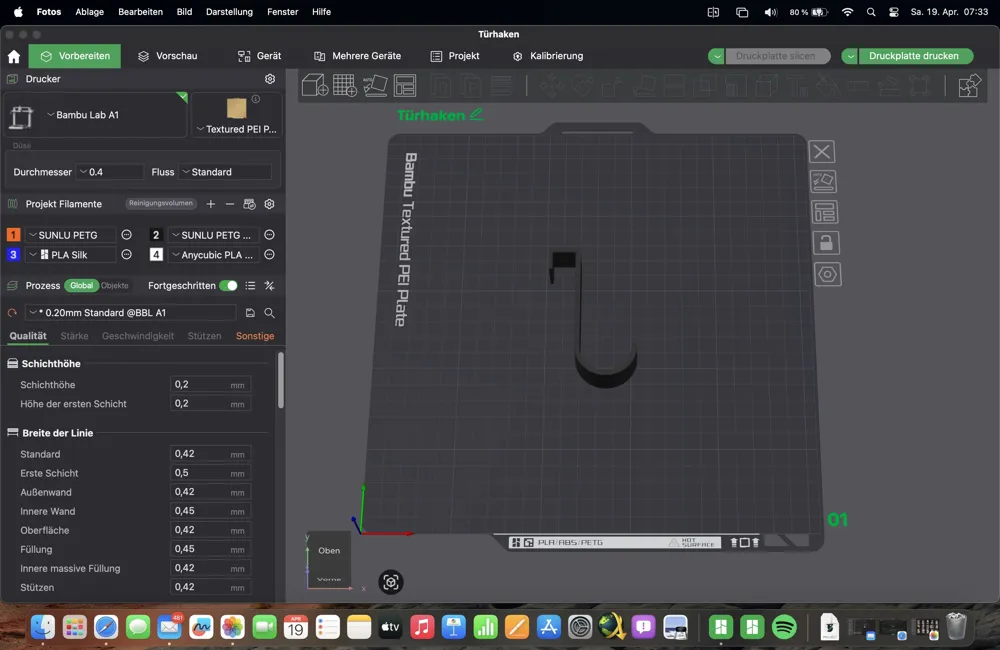
Task: Open filament 1 SUNLU PETG dropdown
Action: (71, 235)
